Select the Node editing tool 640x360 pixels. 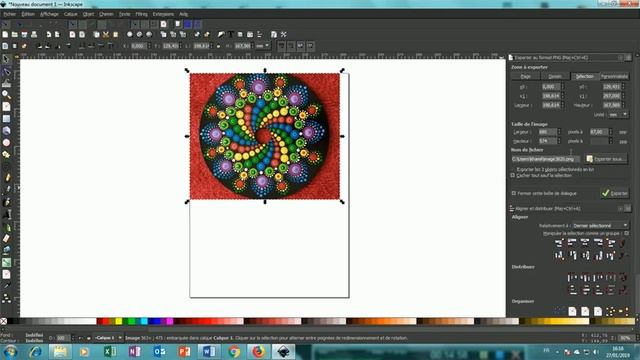(x=6, y=72)
